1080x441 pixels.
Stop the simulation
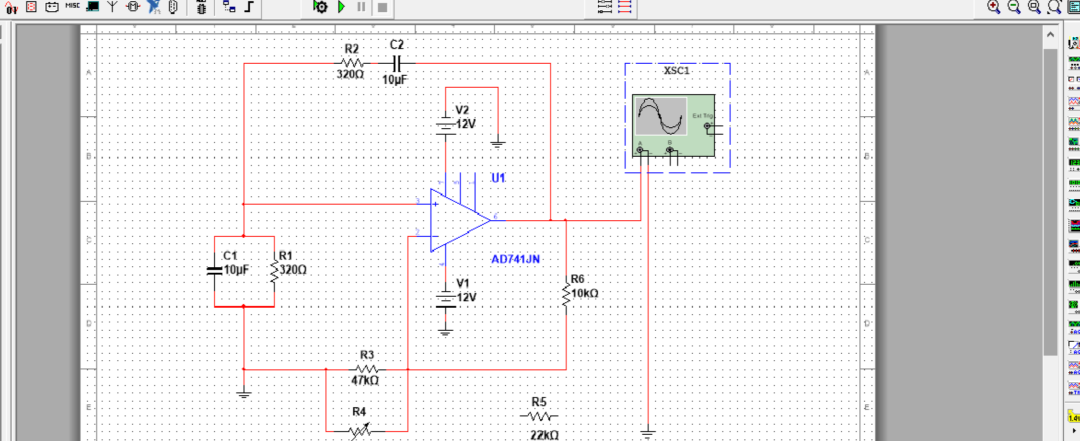point(382,8)
